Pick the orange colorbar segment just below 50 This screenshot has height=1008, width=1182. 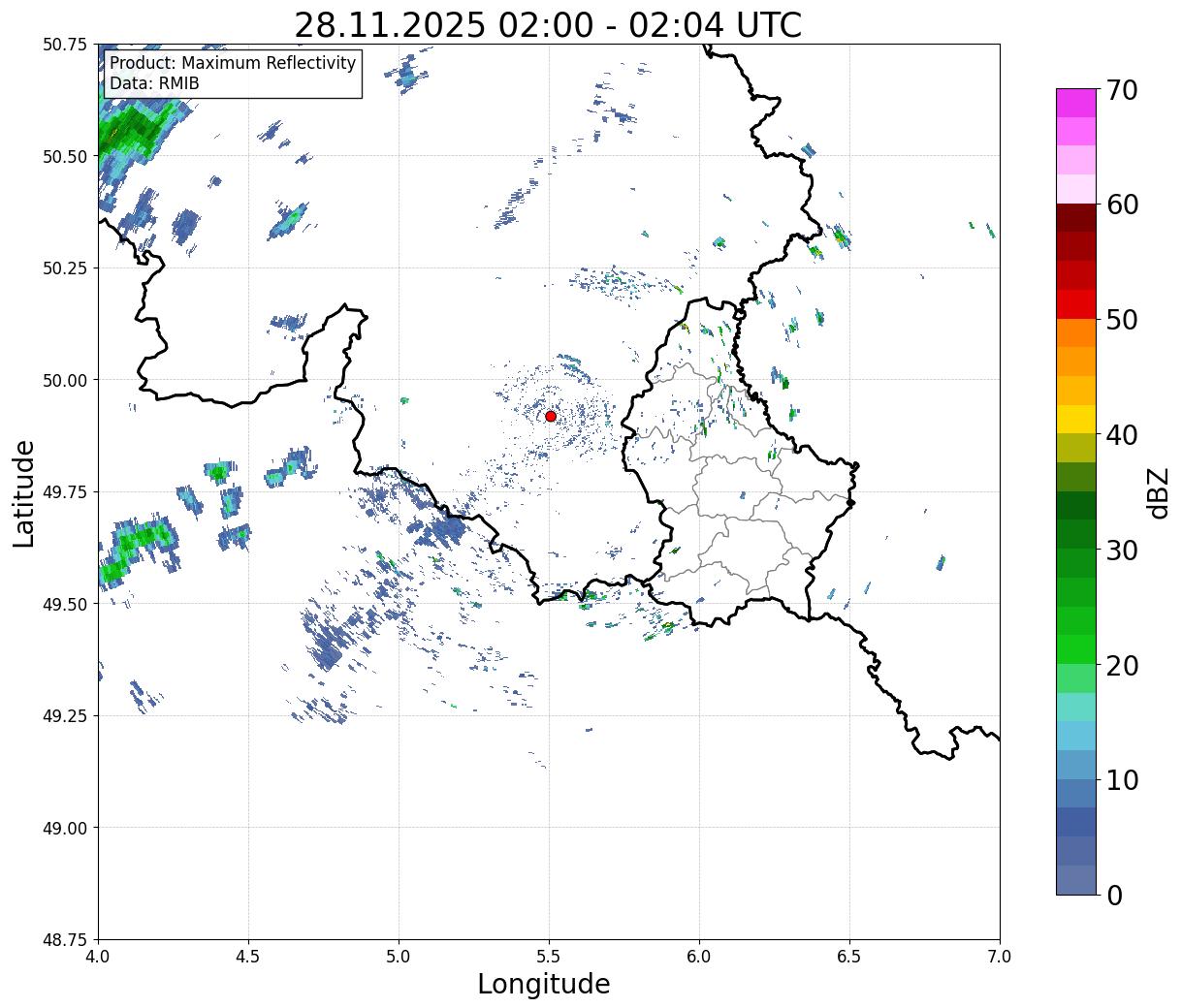tap(1076, 332)
